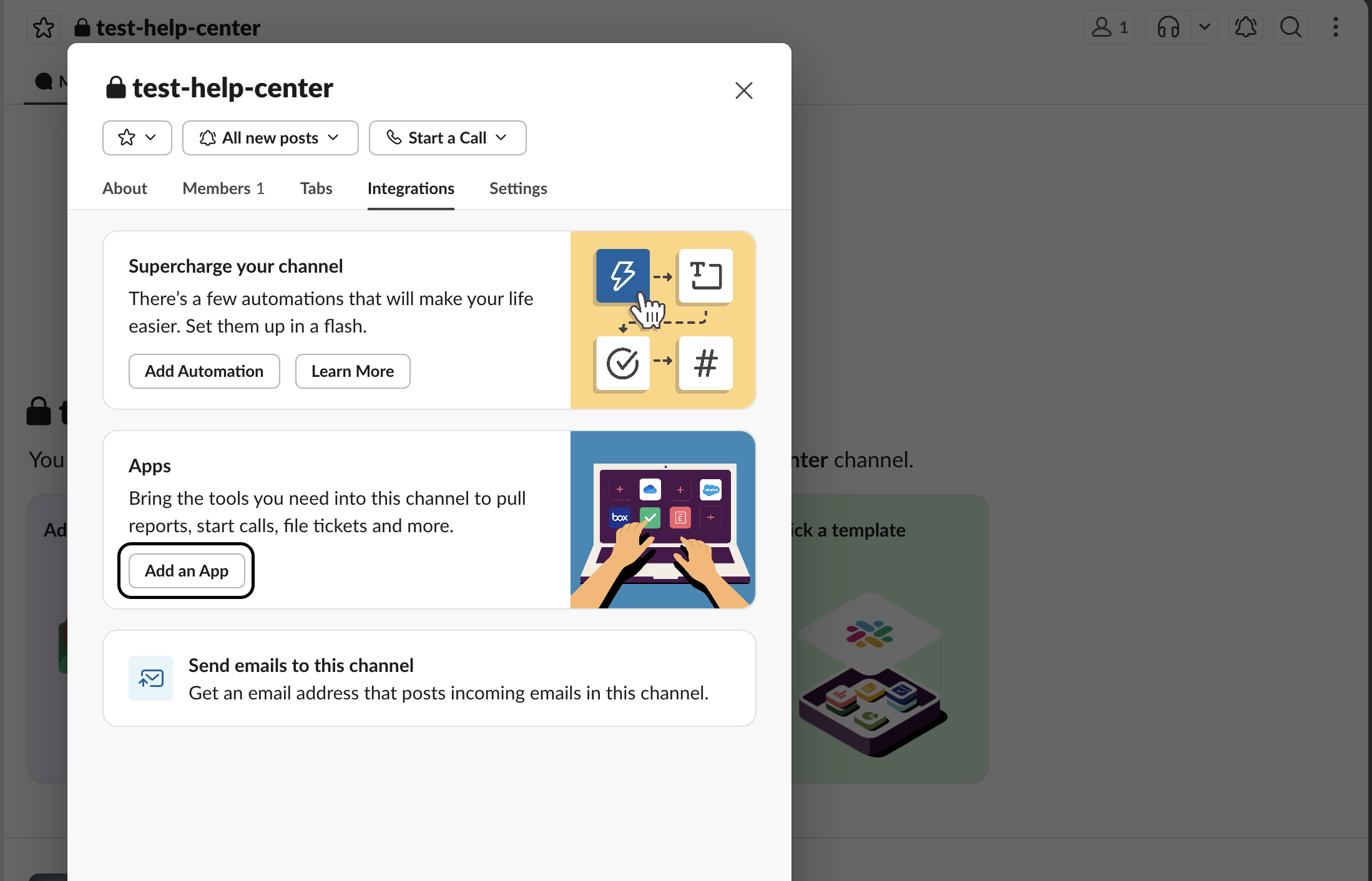Switch to the About tab
This screenshot has width=1372, height=881.
tap(125, 188)
